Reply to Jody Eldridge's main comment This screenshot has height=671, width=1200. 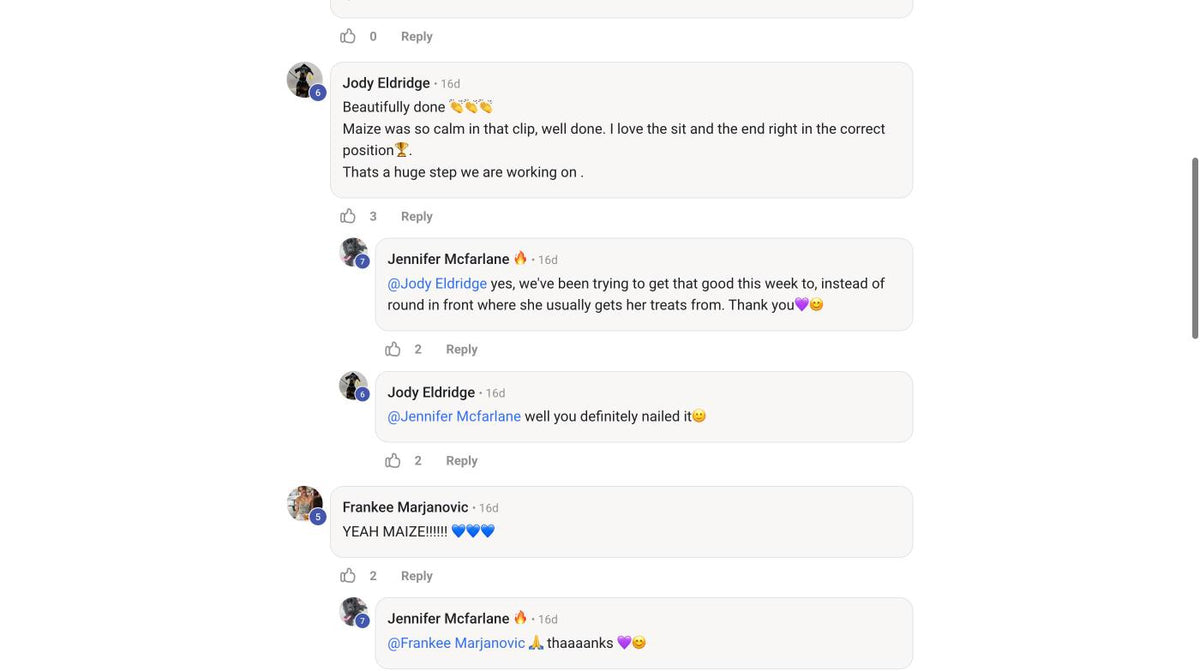[x=417, y=216]
